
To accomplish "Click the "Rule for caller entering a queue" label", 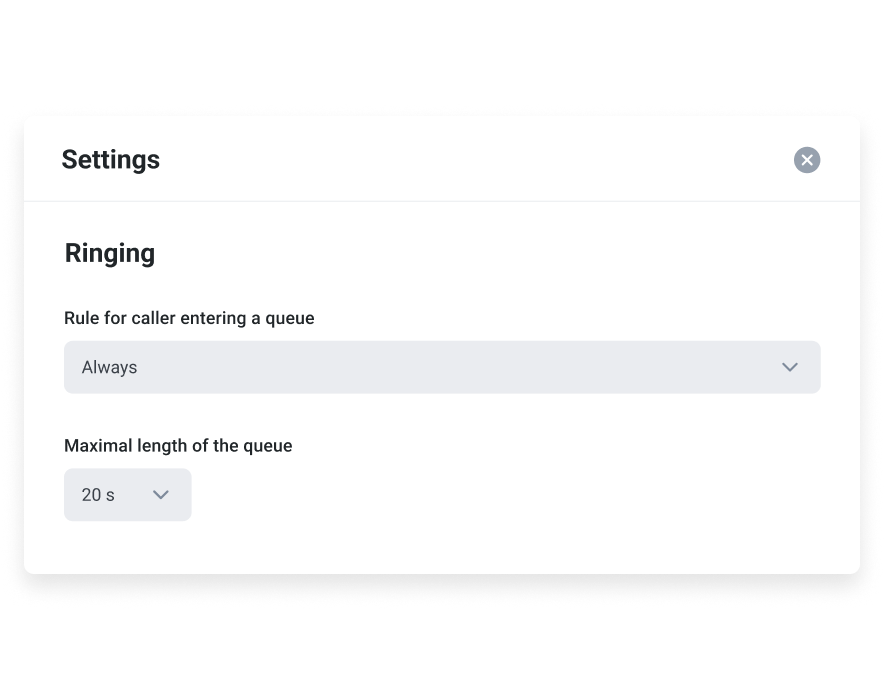I will tap(189, 318).
